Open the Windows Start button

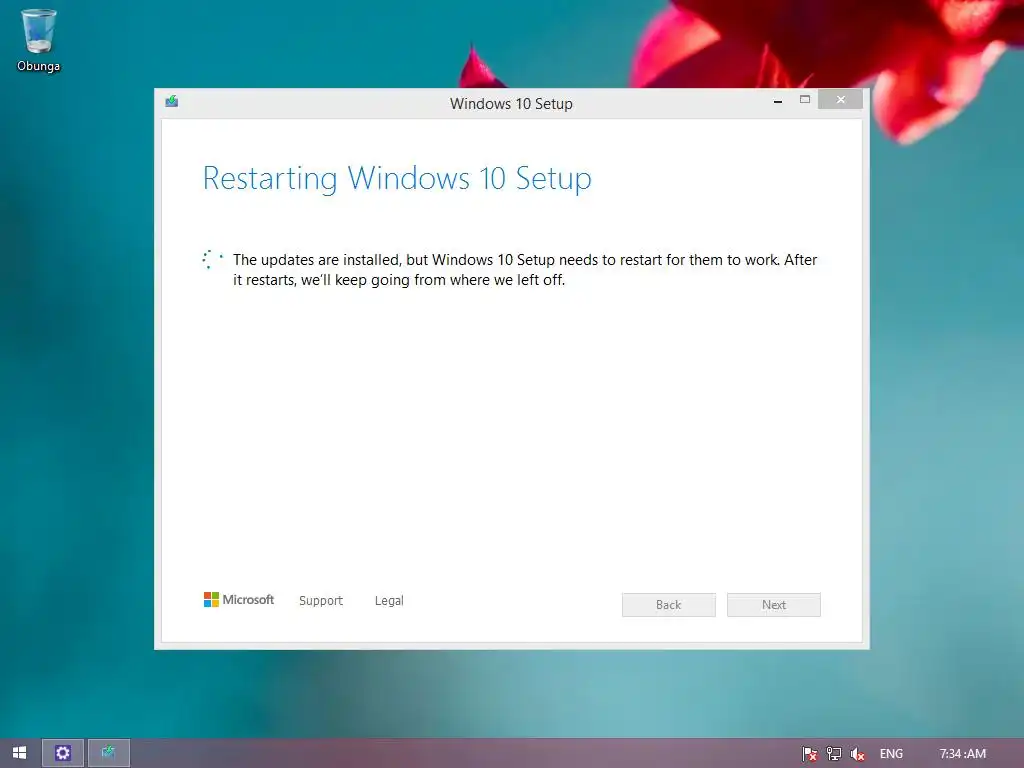click(x=20, y=753)
